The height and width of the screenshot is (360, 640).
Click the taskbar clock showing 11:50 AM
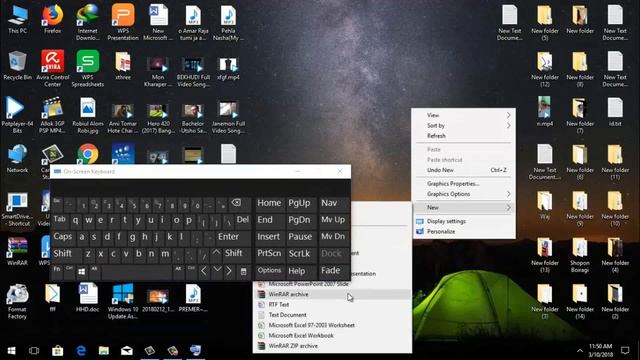pyautogui.click(x=600, y=351)
